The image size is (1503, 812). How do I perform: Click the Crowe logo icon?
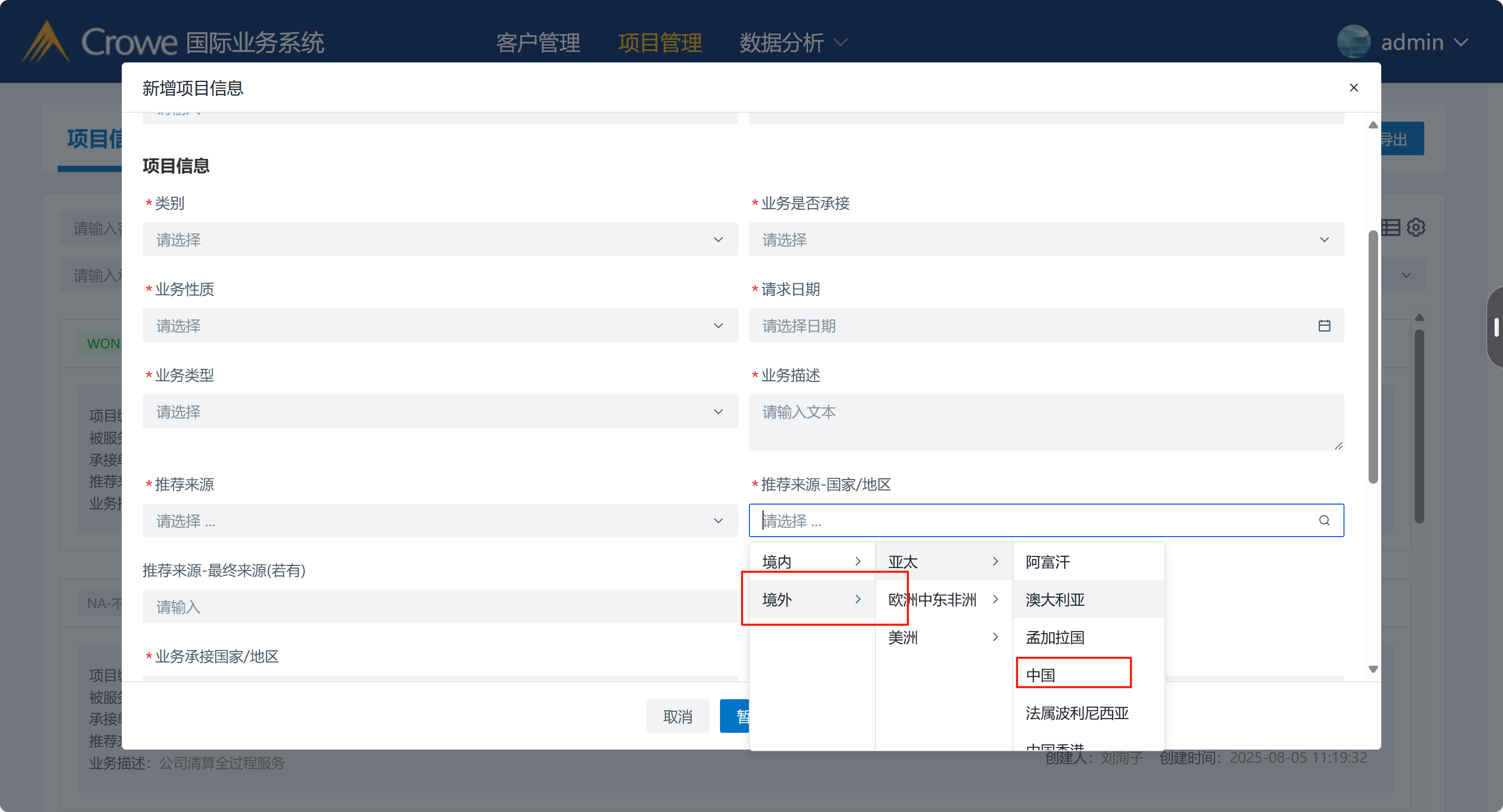pos(46,42)
